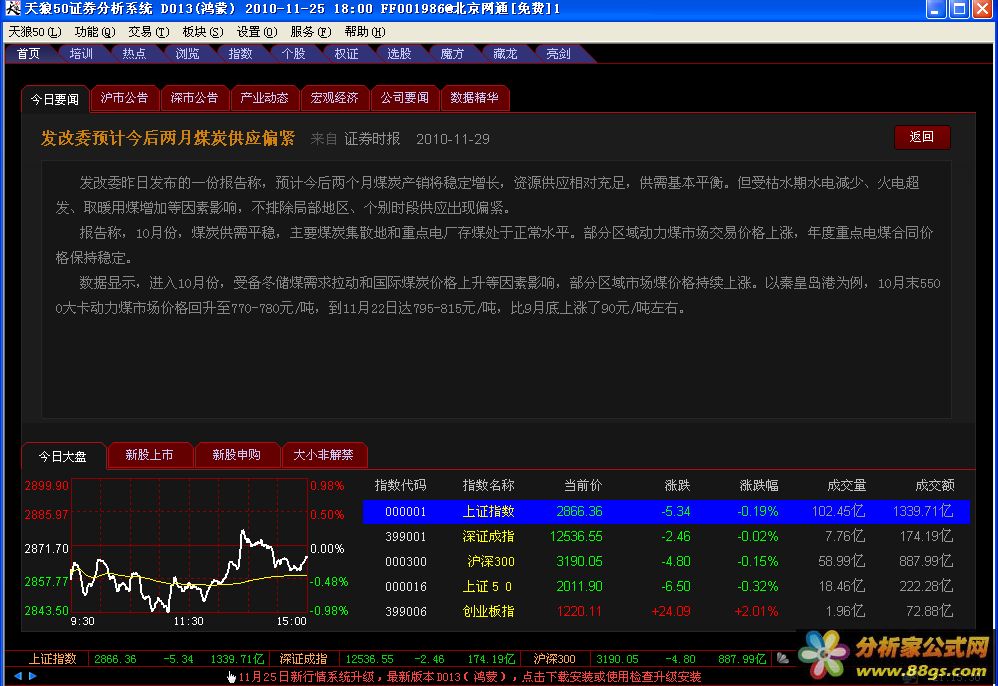The width and height of the screenshot is (998, 686).
Task: Click the 成交额 column header
Action: pos(934,486)
